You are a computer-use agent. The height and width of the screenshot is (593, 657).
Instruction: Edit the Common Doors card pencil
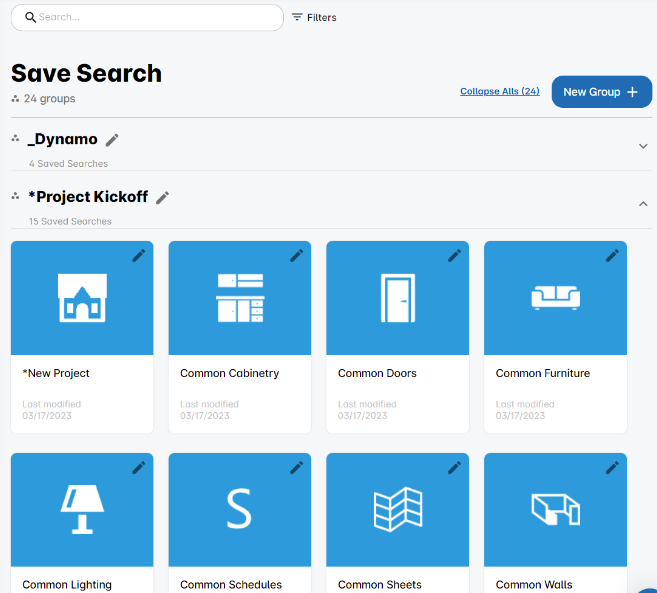coord(454,256)
